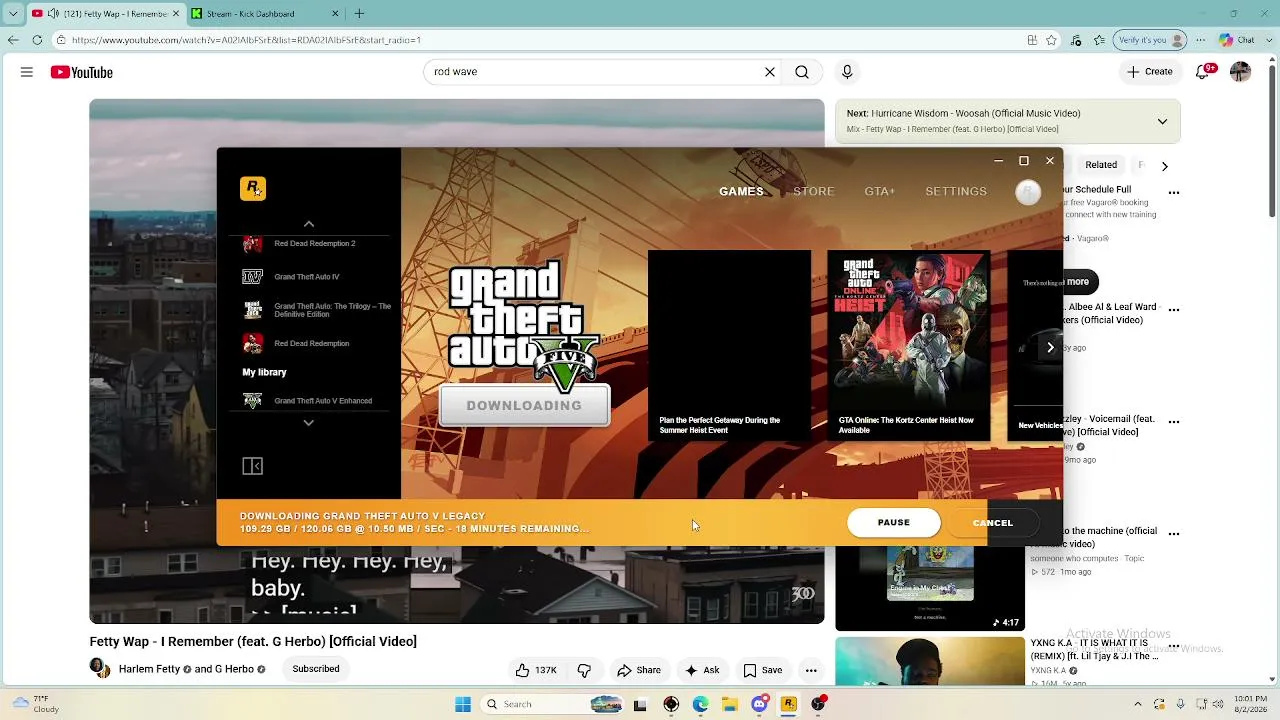This screenshot has height=720, width=1280.
Task: Open File Explorer from the taskbar
Action: 730,704
